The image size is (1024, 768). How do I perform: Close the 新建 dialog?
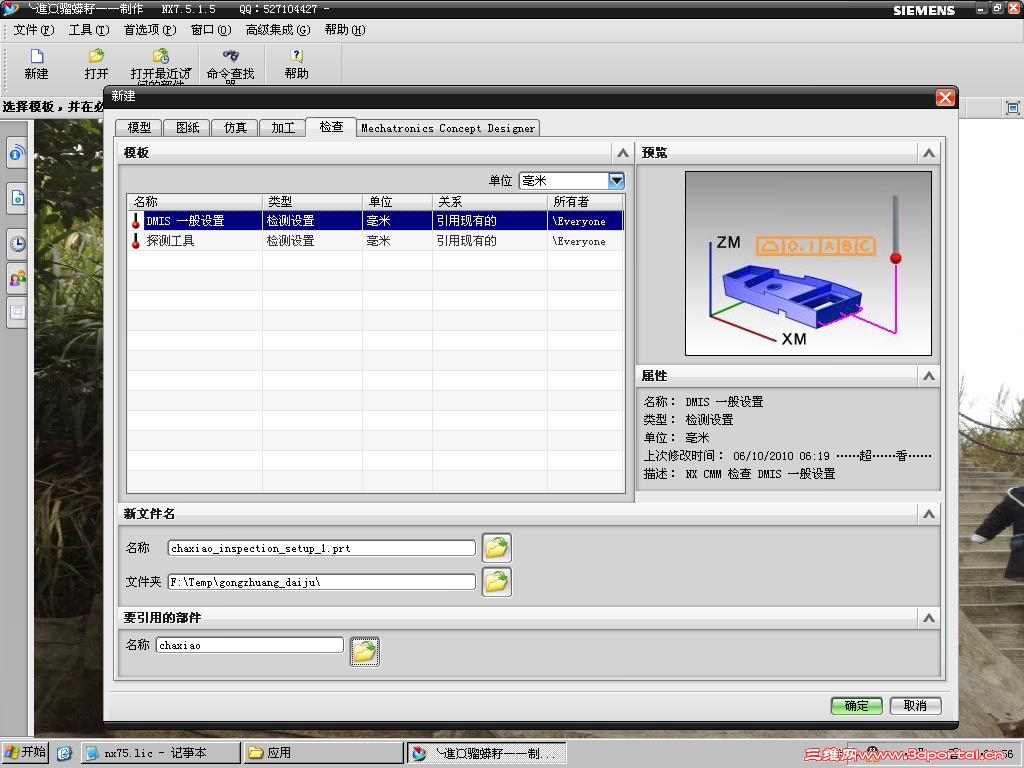(945, 97)
